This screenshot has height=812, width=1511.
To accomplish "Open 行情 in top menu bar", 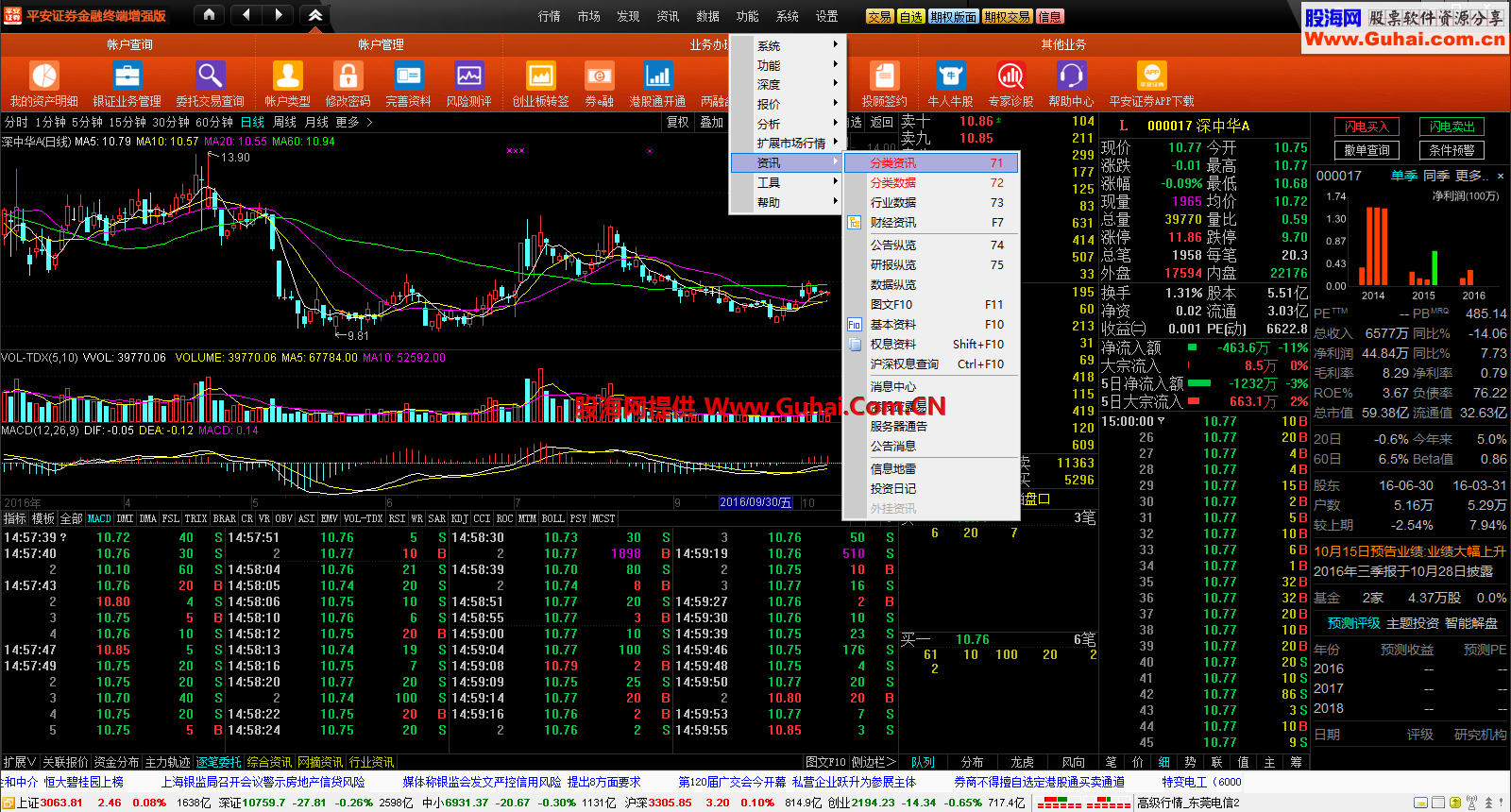I will click(550, 16).
